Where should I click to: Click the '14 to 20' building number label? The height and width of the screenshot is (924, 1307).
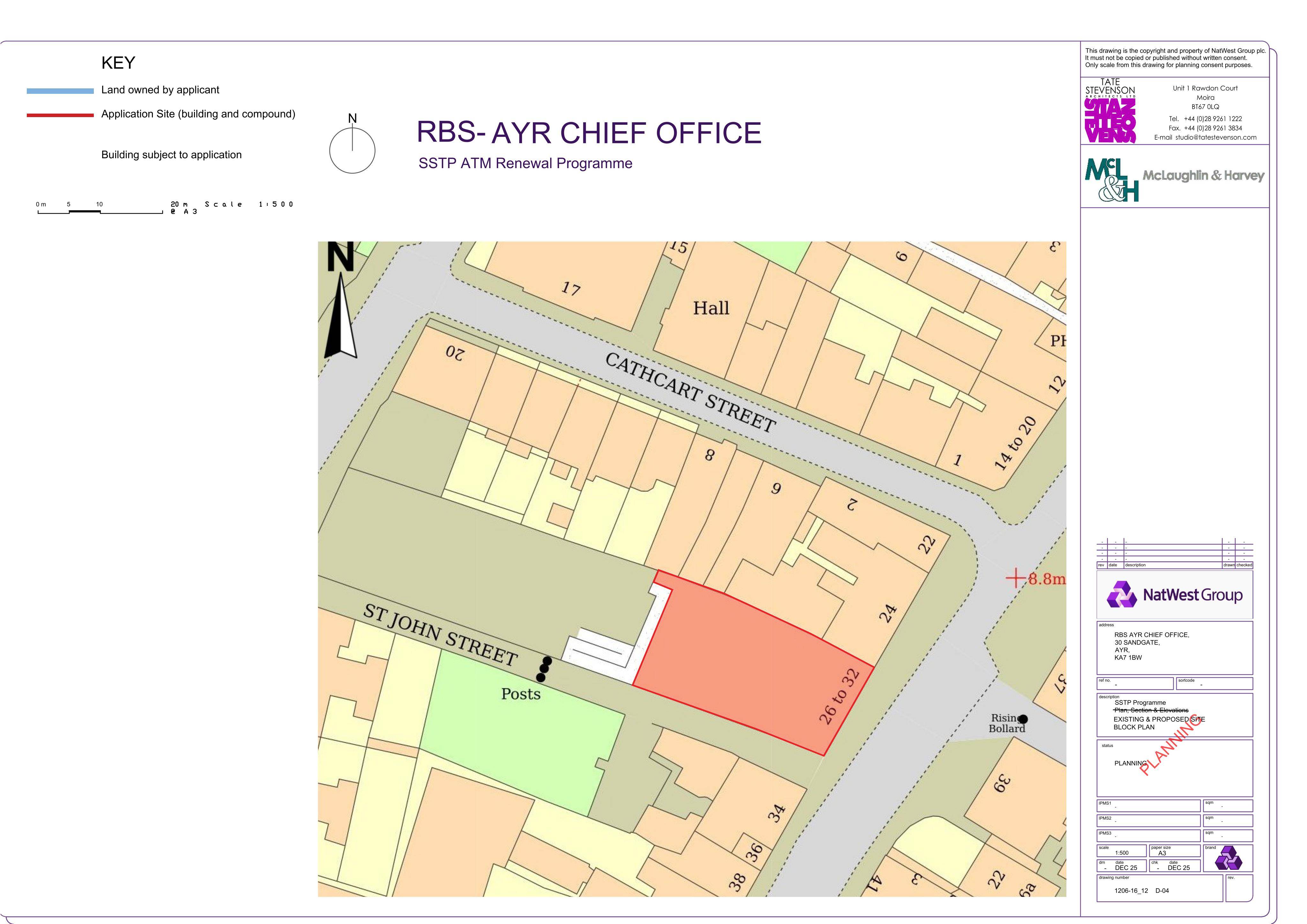point(1015,443)
